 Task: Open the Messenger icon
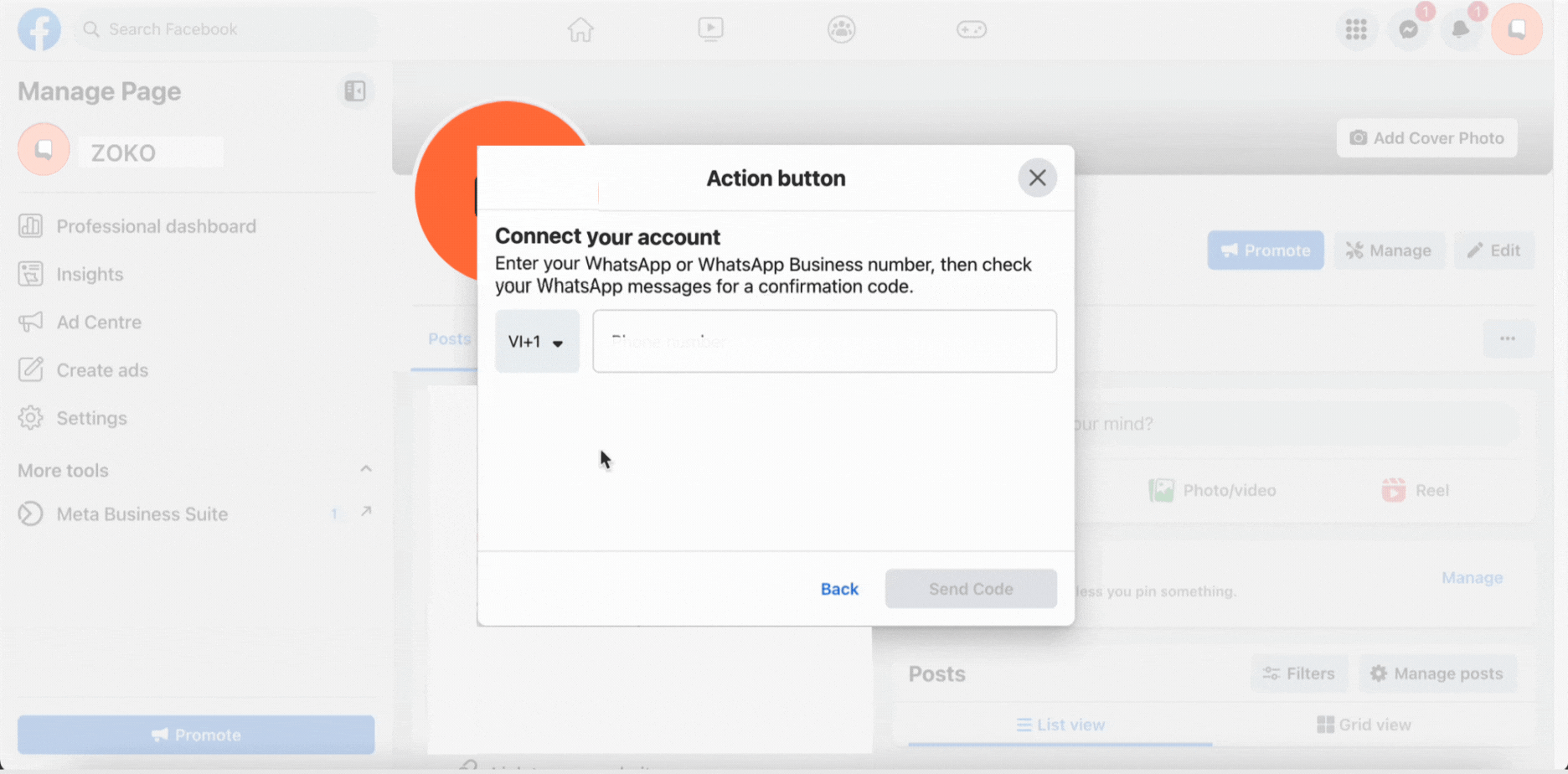1409,29
